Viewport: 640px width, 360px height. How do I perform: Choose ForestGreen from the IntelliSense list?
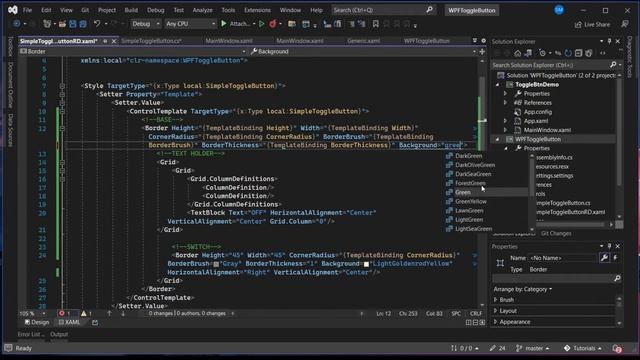470,183
